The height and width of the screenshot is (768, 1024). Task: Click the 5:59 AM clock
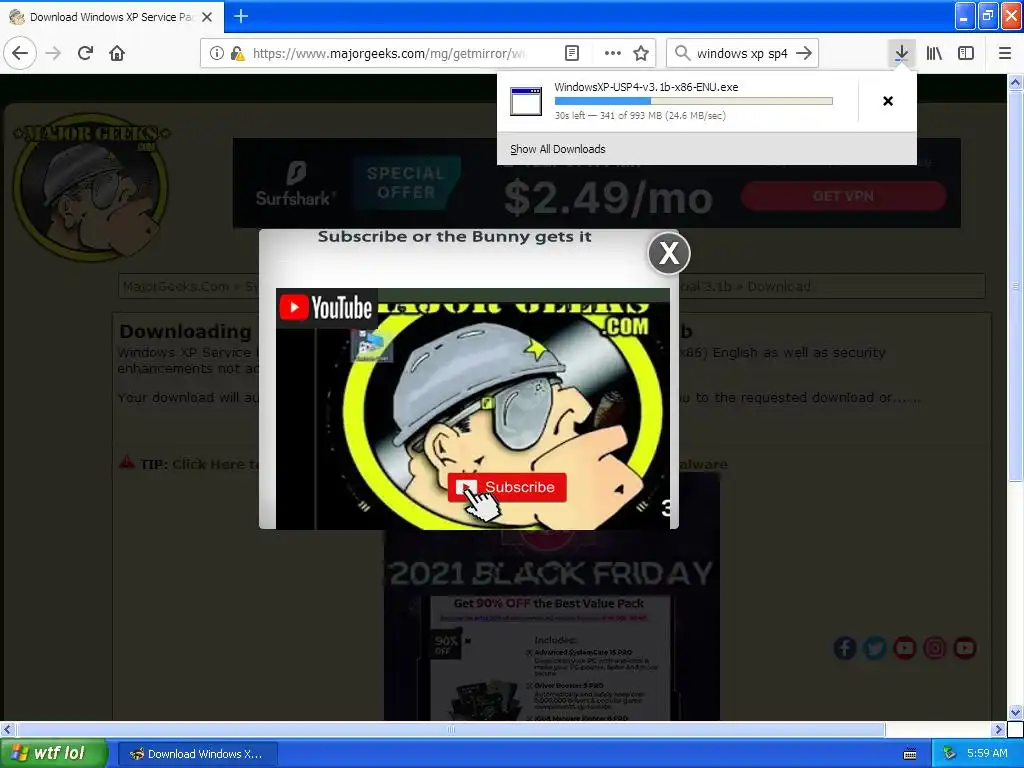tap(987, 754)
